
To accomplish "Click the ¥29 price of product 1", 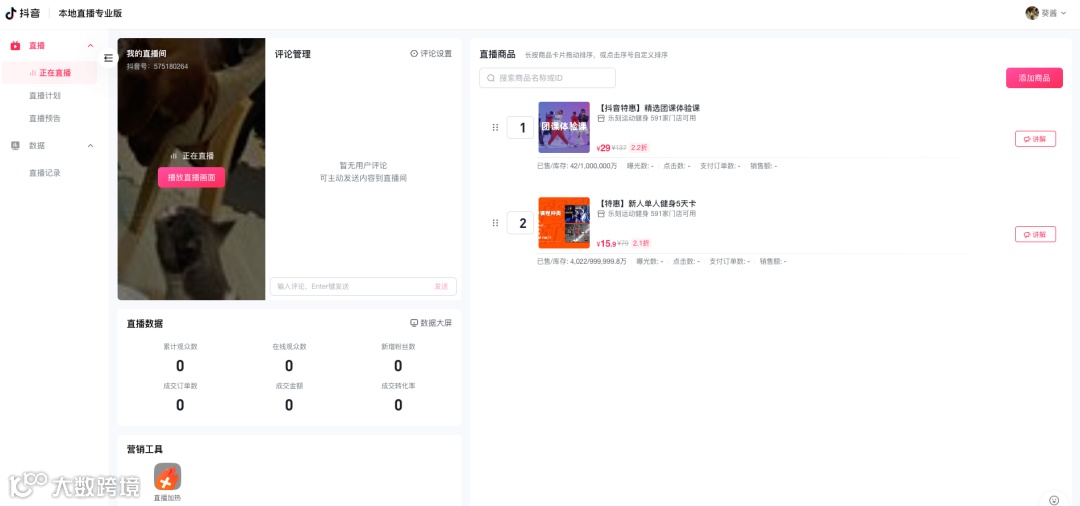I will 603,147.
